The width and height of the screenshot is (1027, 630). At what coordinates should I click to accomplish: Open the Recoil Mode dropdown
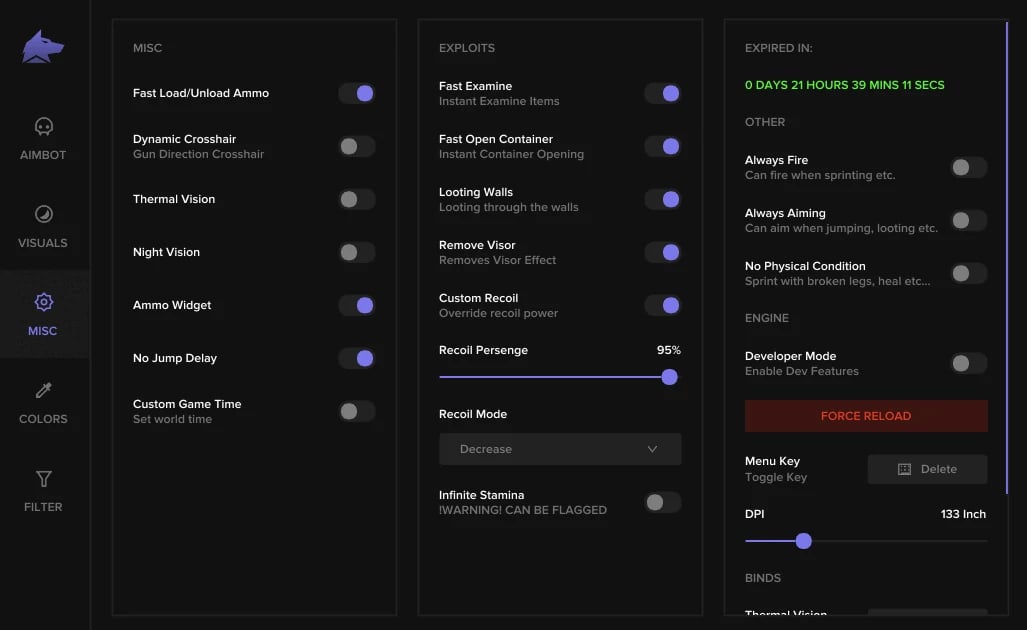click(x=560, y=449)
